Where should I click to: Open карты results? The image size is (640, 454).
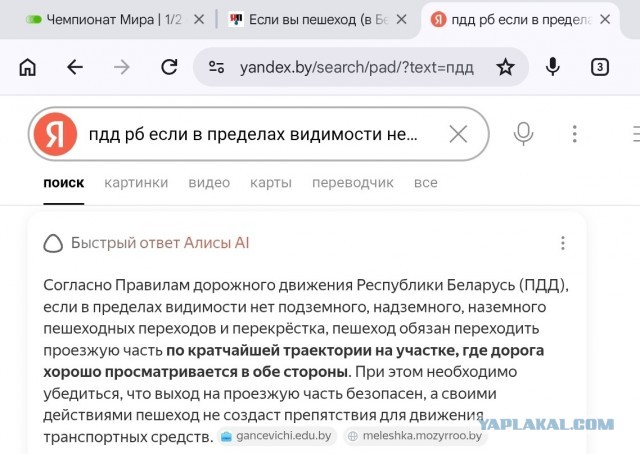coord(271,183)
